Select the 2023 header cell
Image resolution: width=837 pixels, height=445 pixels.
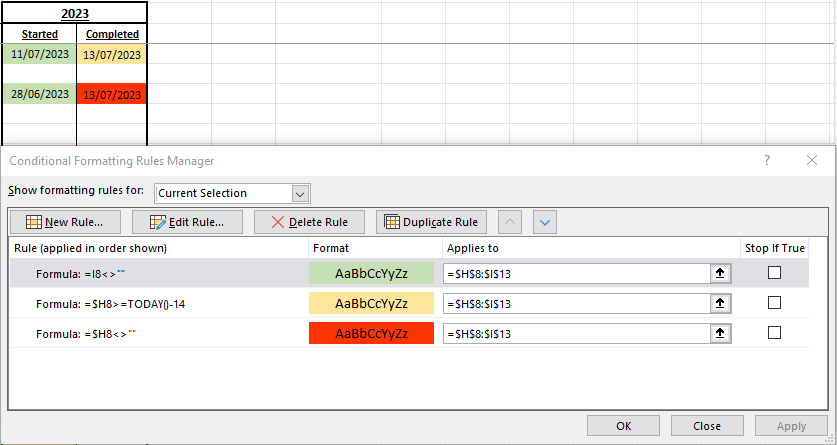tap(75, 13)
